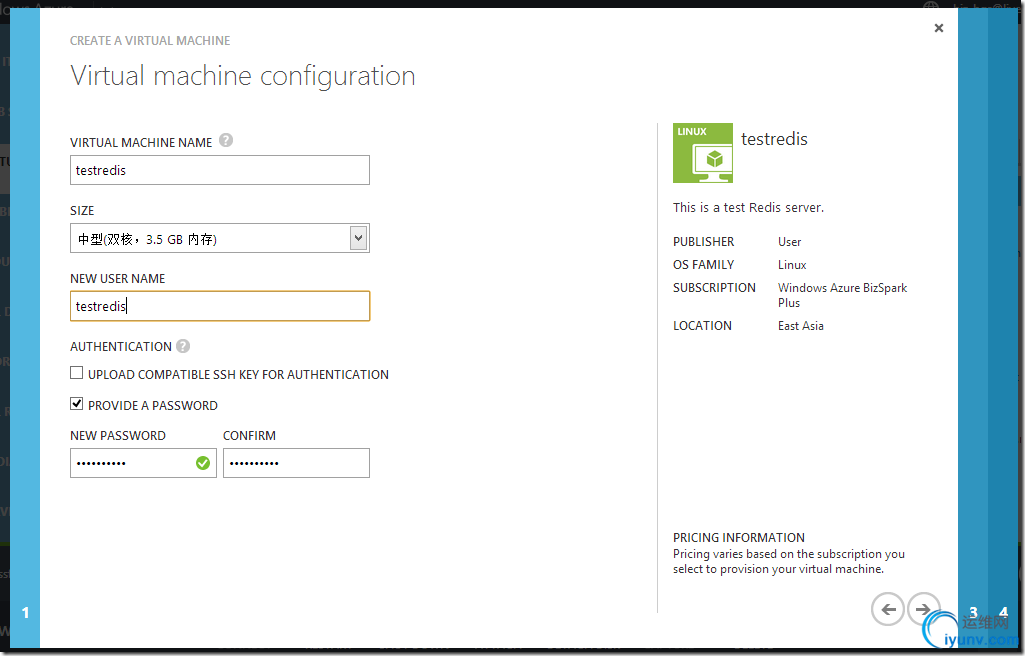Click the testredis title in summary panel
This screenshot has height=656, width=1025.
click(774, 139)
